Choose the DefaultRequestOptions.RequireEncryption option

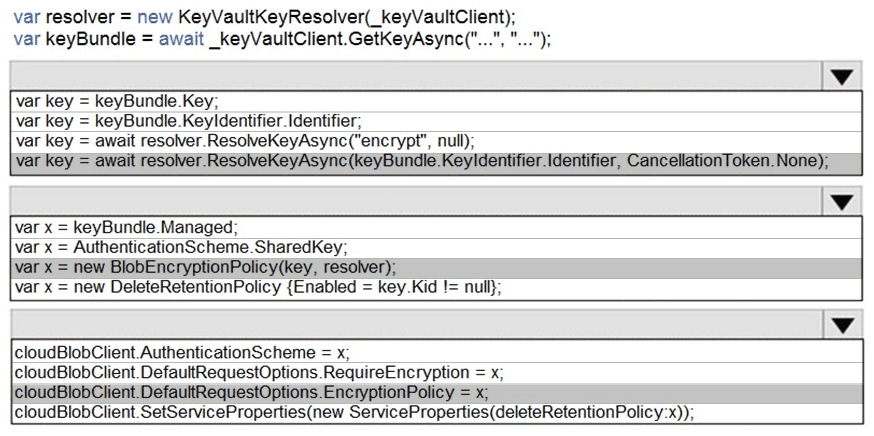tap(258, 371)
